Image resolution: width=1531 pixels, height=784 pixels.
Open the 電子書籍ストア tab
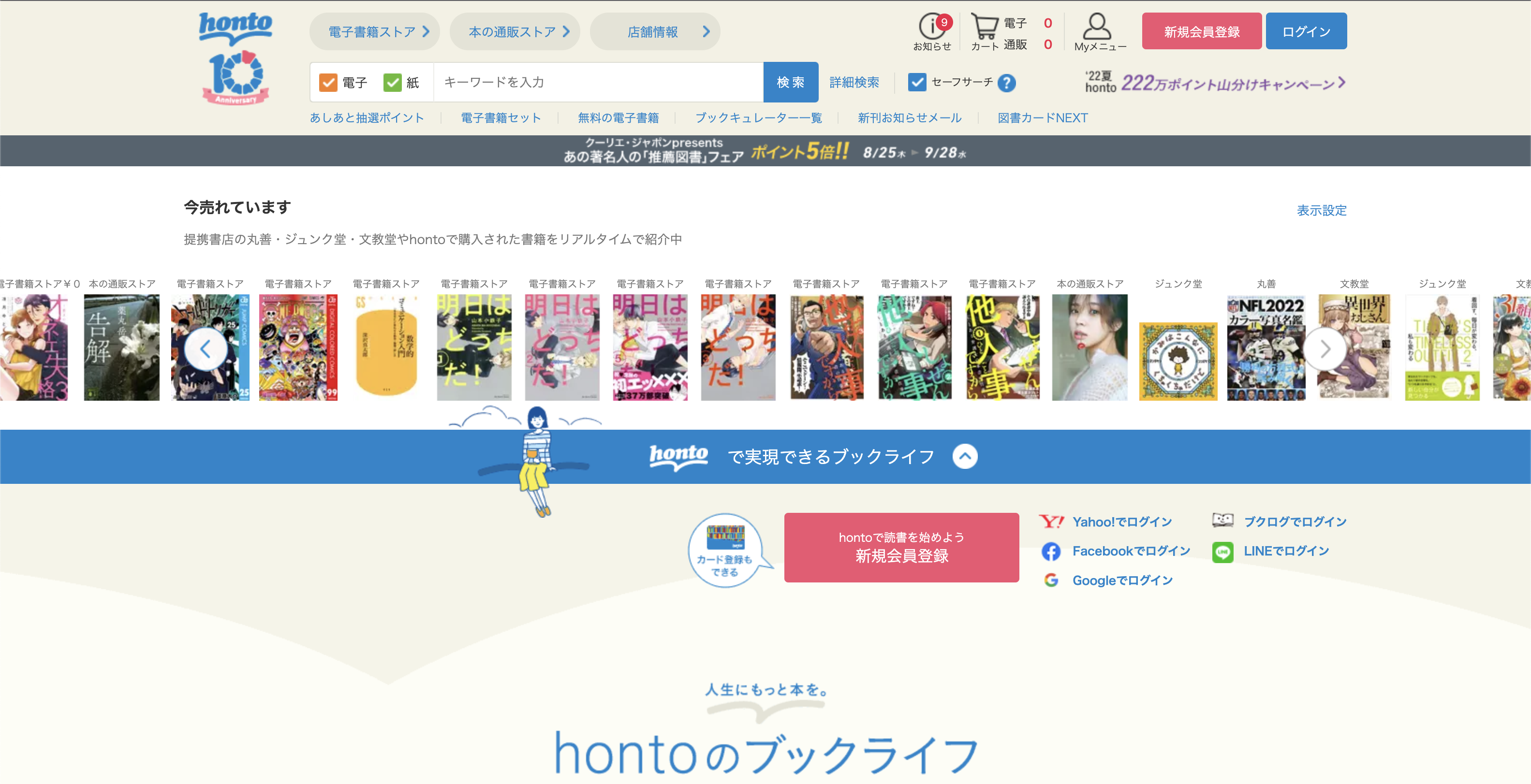click(374, 31)
